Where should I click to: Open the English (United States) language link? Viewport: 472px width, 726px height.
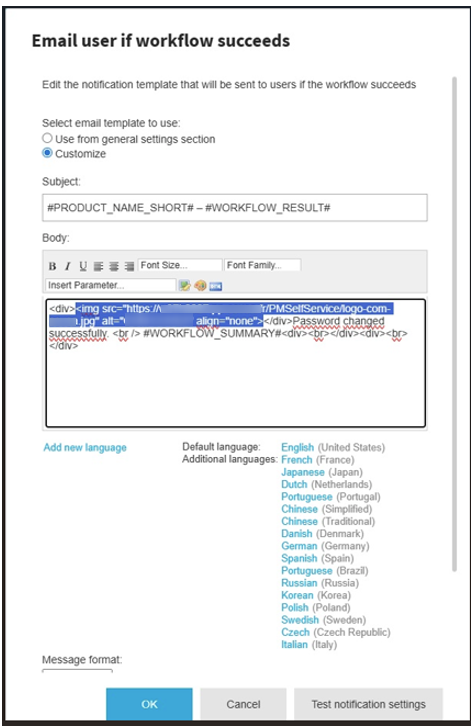tap(297, 447)
